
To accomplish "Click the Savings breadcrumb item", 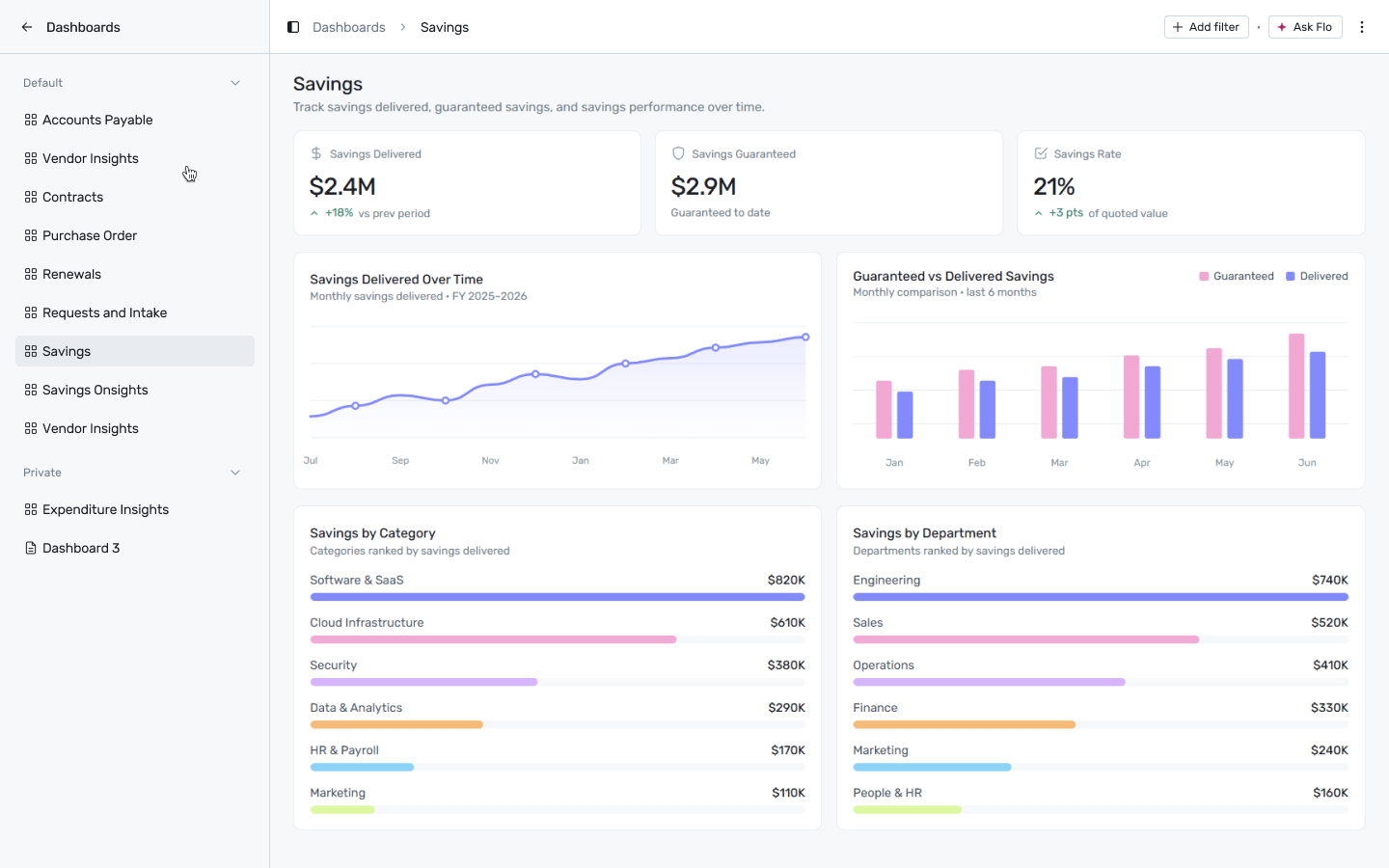I will coord(445,27).
